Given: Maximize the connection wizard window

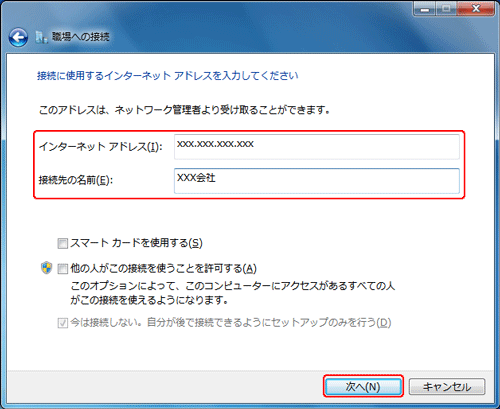Looking at the screenshot, I should pyautogui.click(x=447, y=9).
